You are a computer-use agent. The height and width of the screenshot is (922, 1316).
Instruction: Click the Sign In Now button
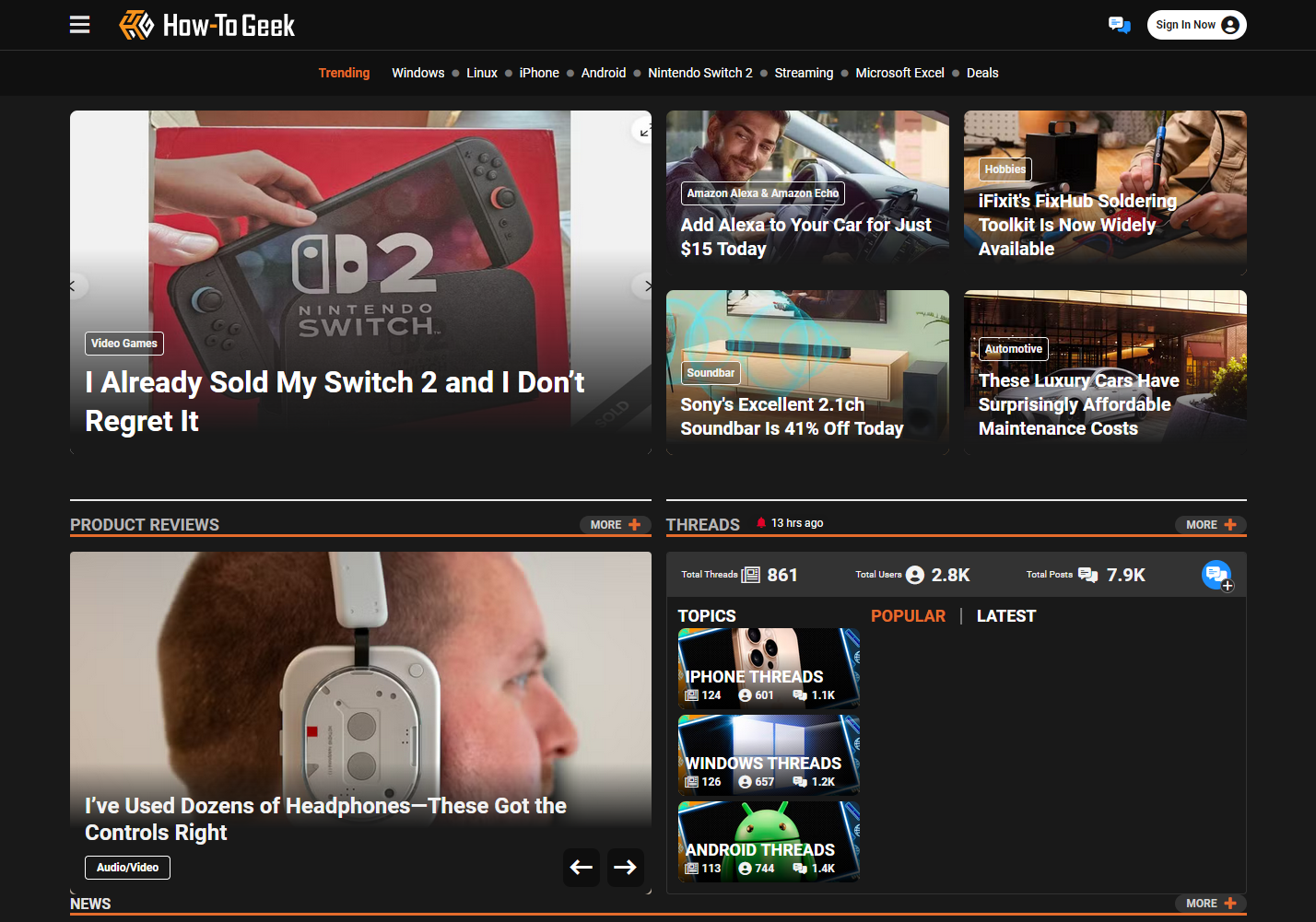(1195, 25)
